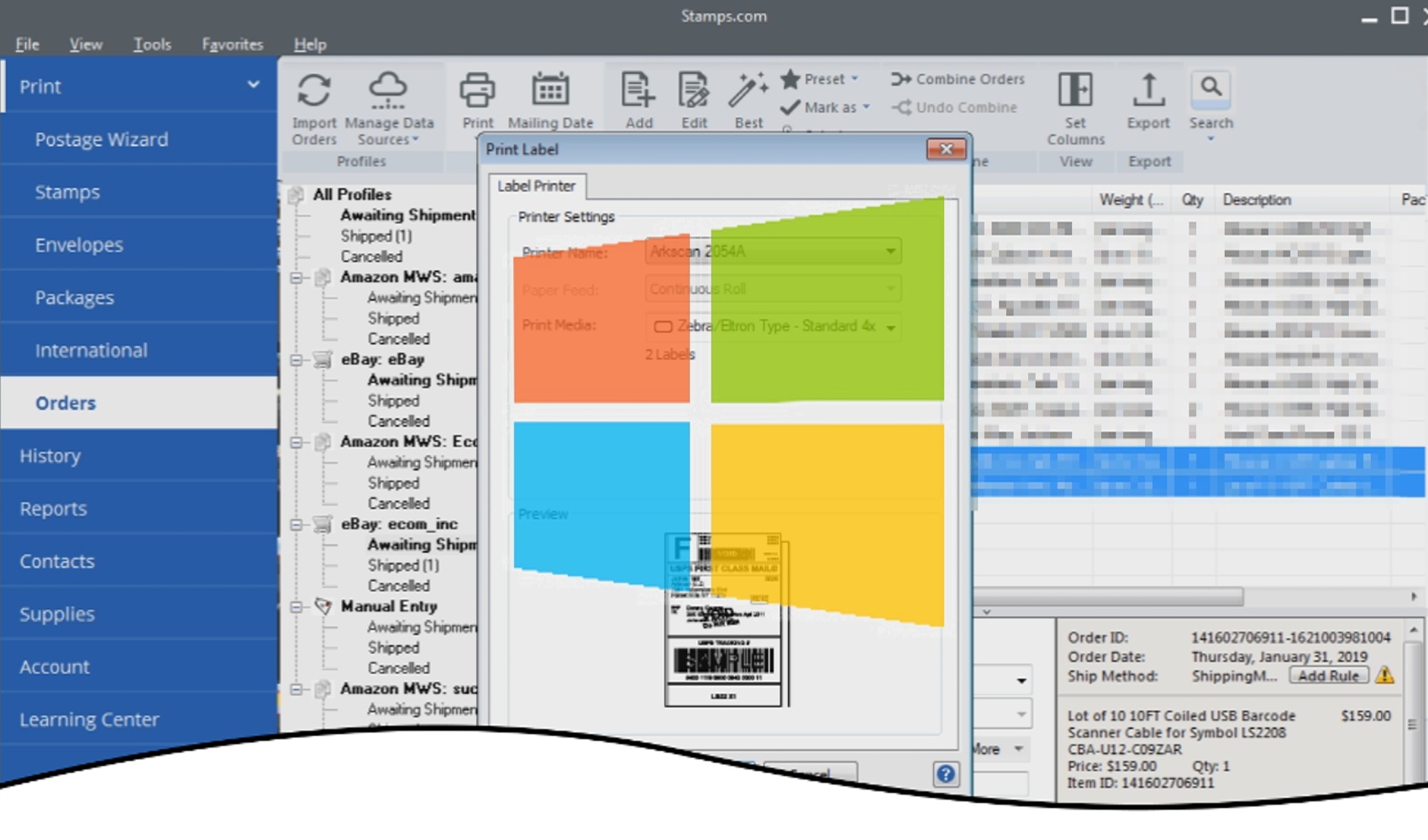
Task: Open Reports in sidebar
Action: pos(139,509)
